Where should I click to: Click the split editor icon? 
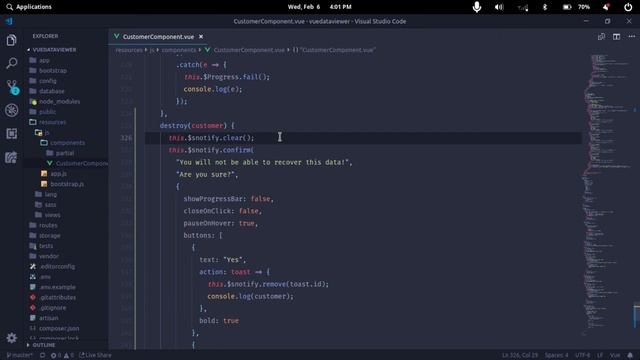616,37
